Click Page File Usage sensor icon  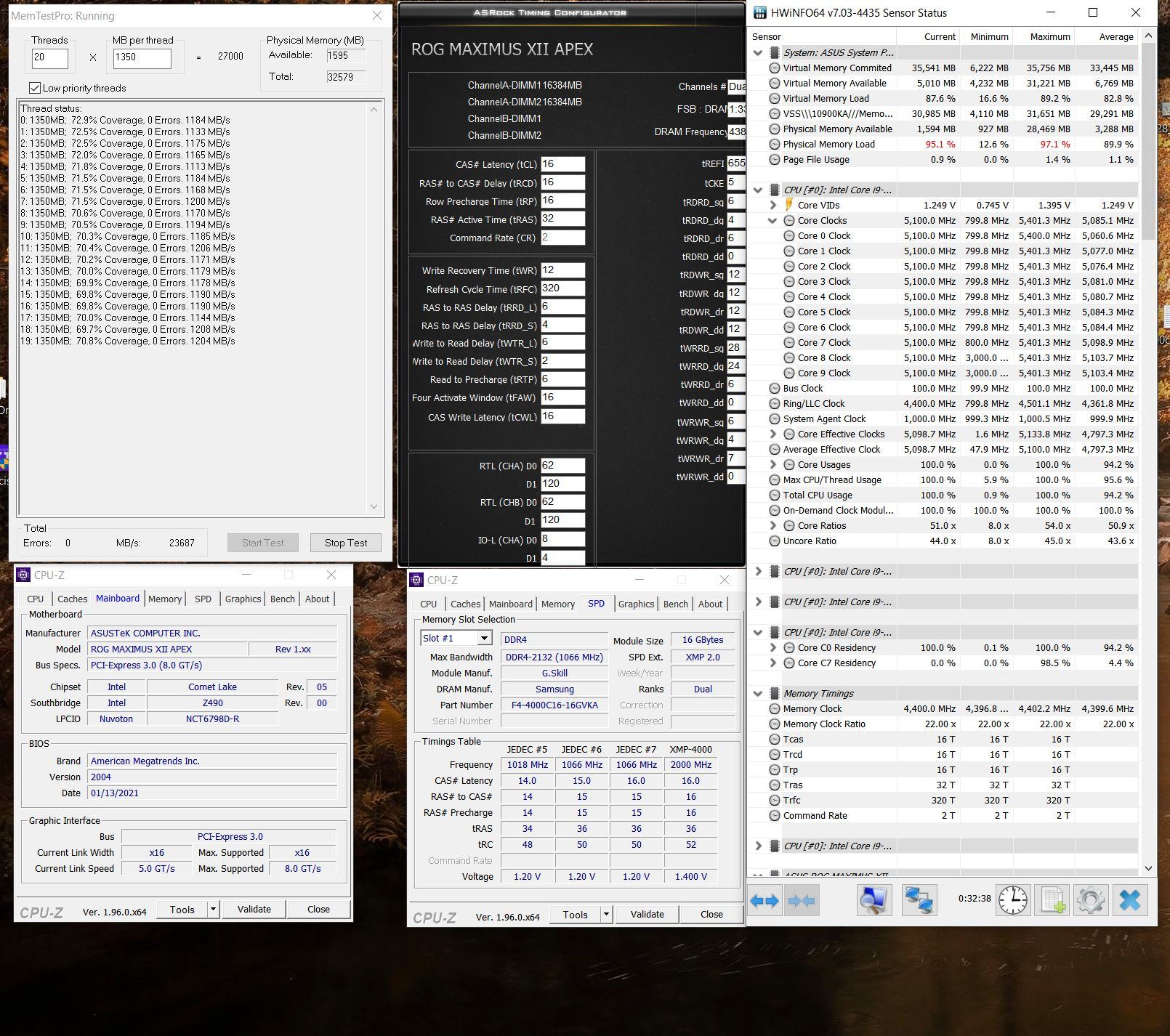(x=775, y=159)
